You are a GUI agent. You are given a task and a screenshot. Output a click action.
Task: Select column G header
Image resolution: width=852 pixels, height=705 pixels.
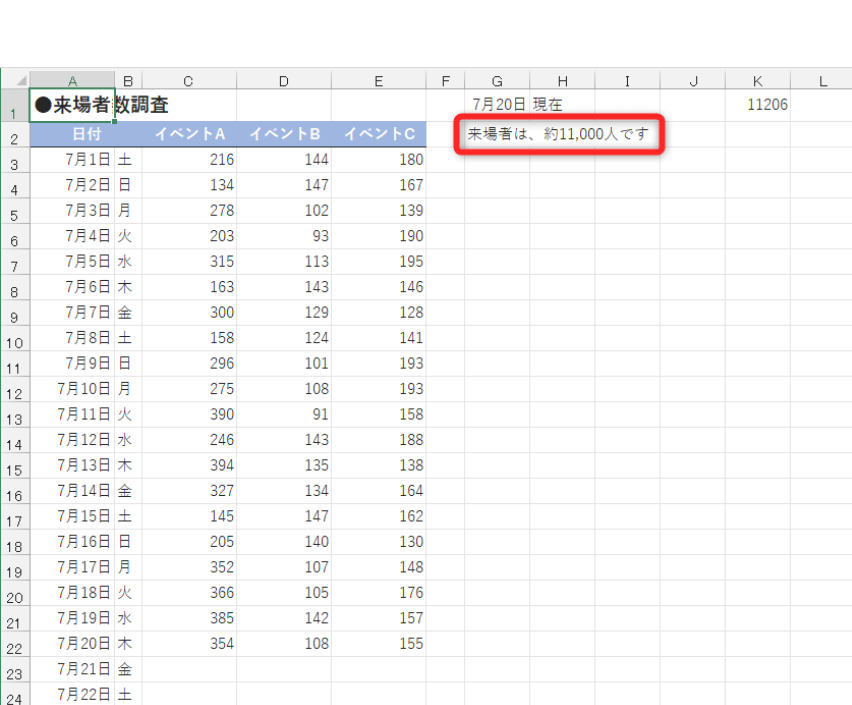497,81
